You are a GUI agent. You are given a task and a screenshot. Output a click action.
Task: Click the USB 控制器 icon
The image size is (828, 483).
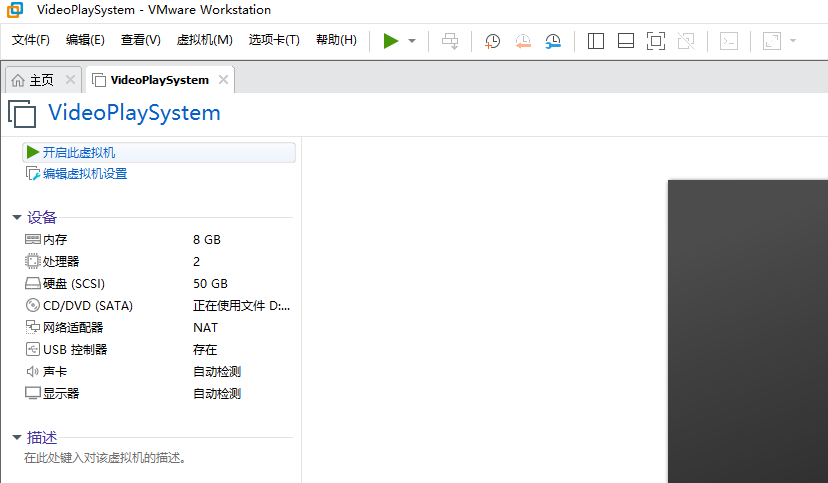pos(33,349)
